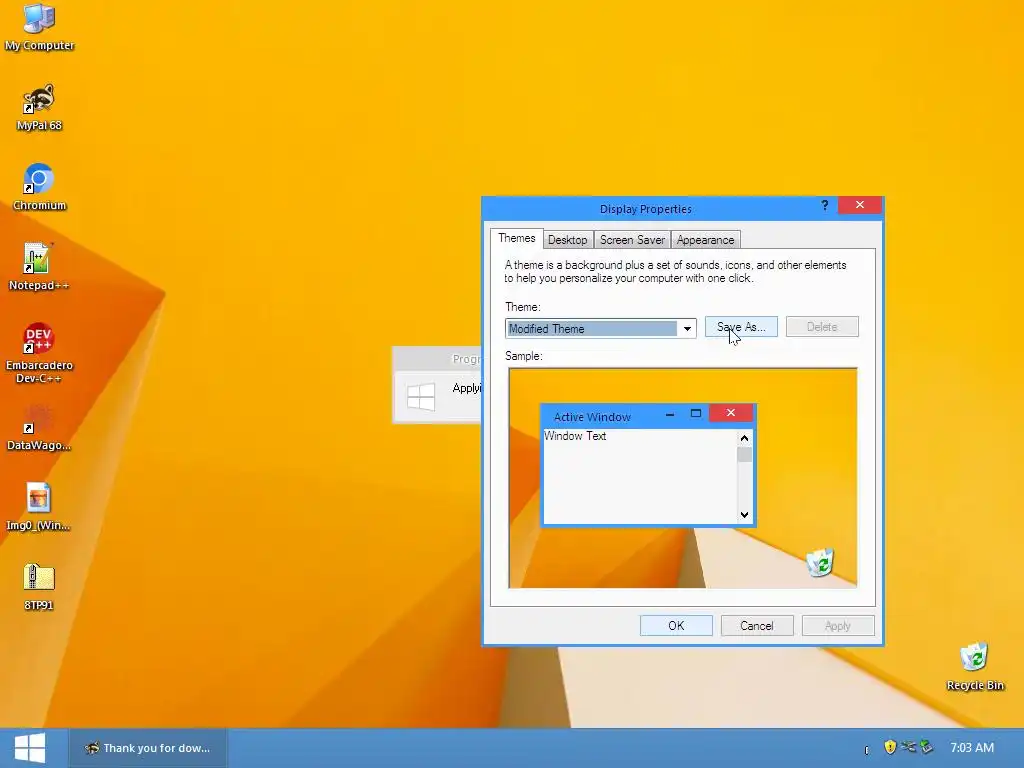Click the 'Window Text' sample text
The image size is (1024, 768).
575,436
